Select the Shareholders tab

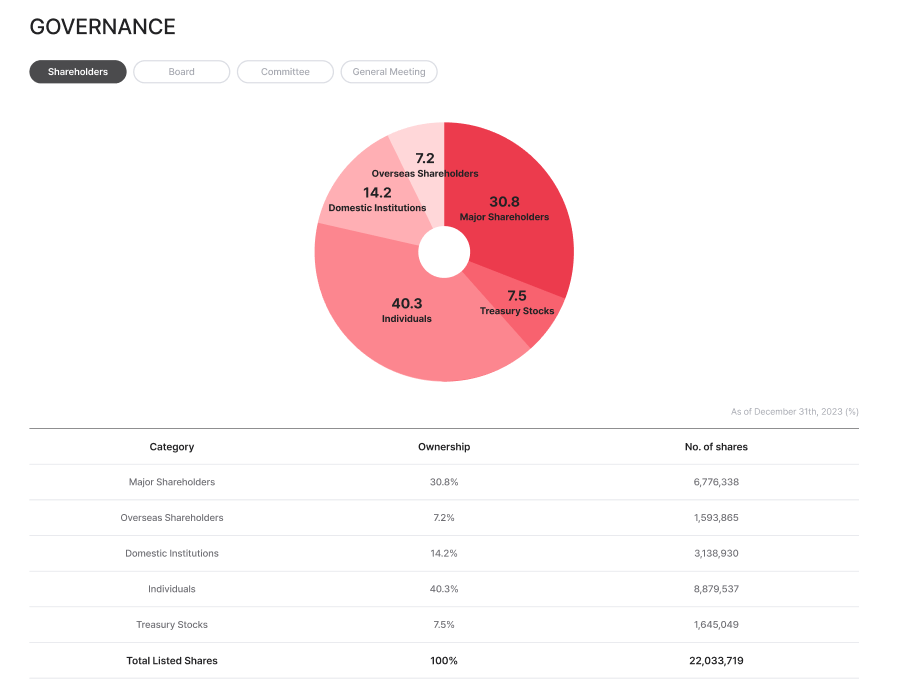pyautogui.click(x=78, y=72)
